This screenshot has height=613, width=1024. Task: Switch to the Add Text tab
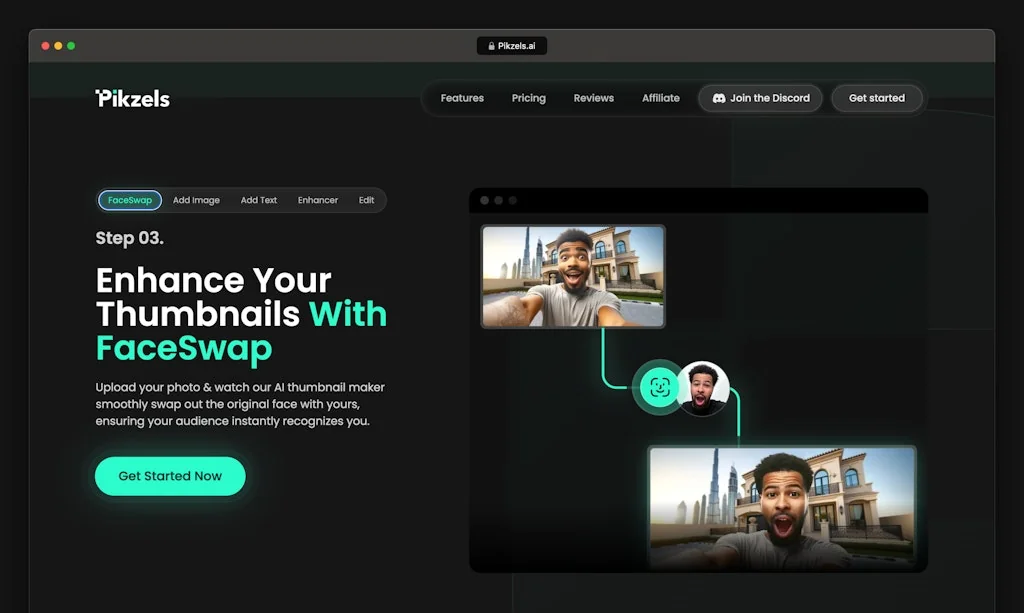pyautogui.click(x=259, y=200)
